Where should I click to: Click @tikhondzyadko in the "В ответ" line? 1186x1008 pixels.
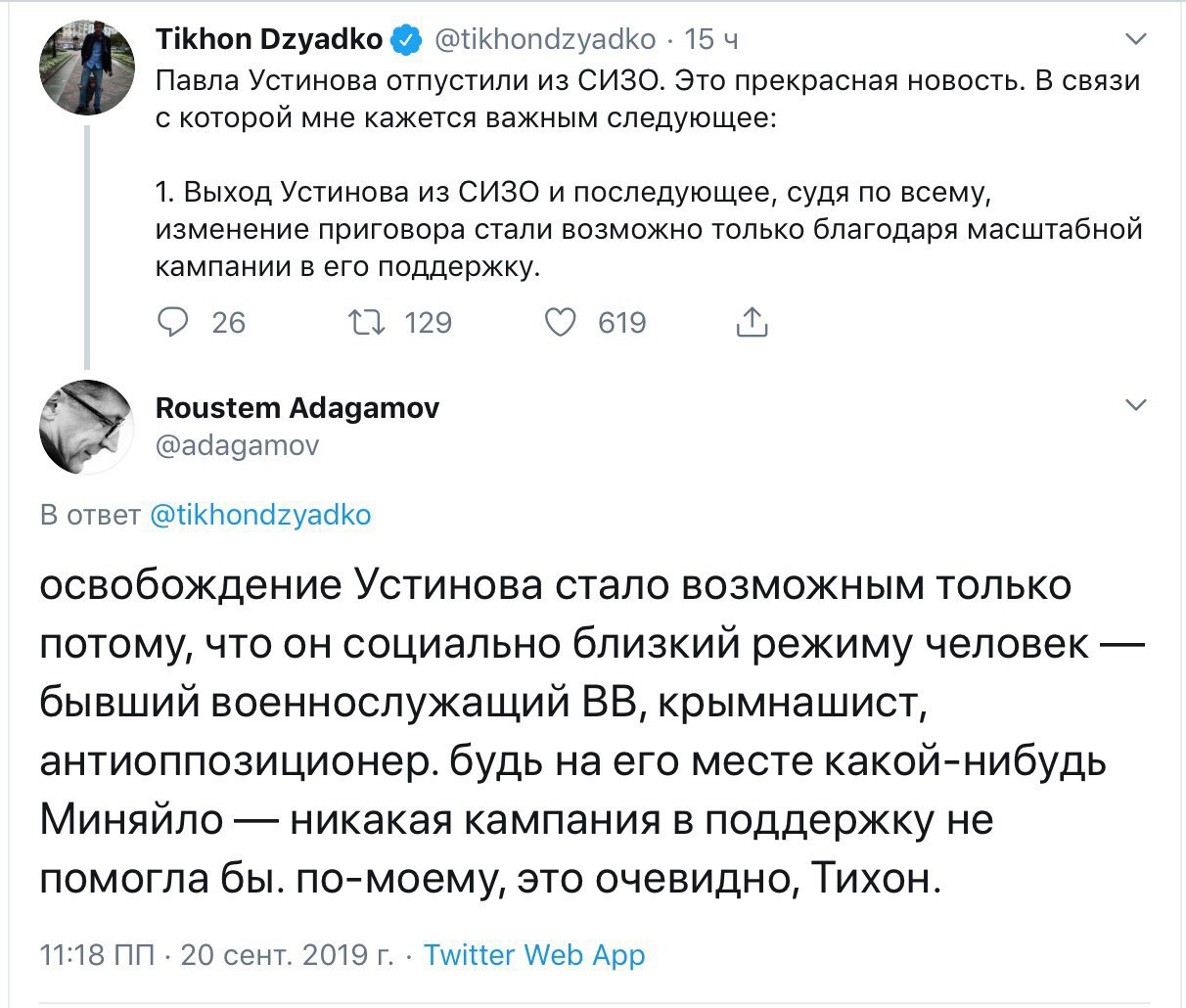click(x=260, y=515)
